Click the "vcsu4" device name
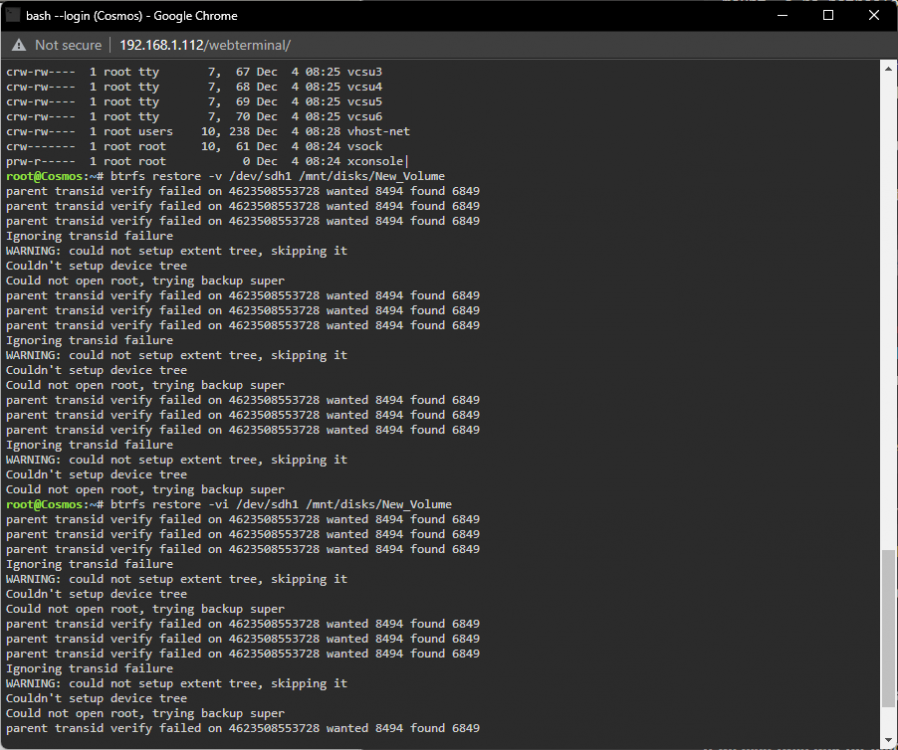Image resolution: width=898 pixels, height=750 pixels. (x=364, y=87)
